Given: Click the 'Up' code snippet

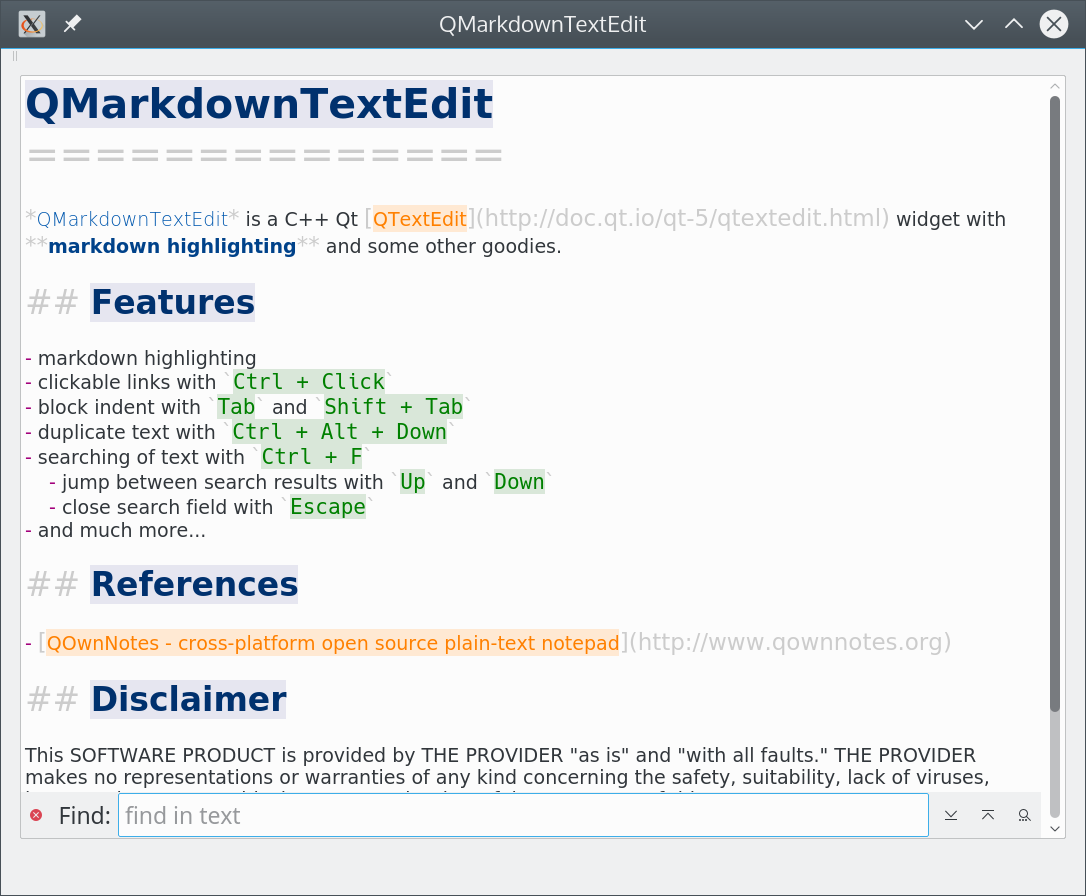Looking at the screenshot, I should click(x=413, y=482).
